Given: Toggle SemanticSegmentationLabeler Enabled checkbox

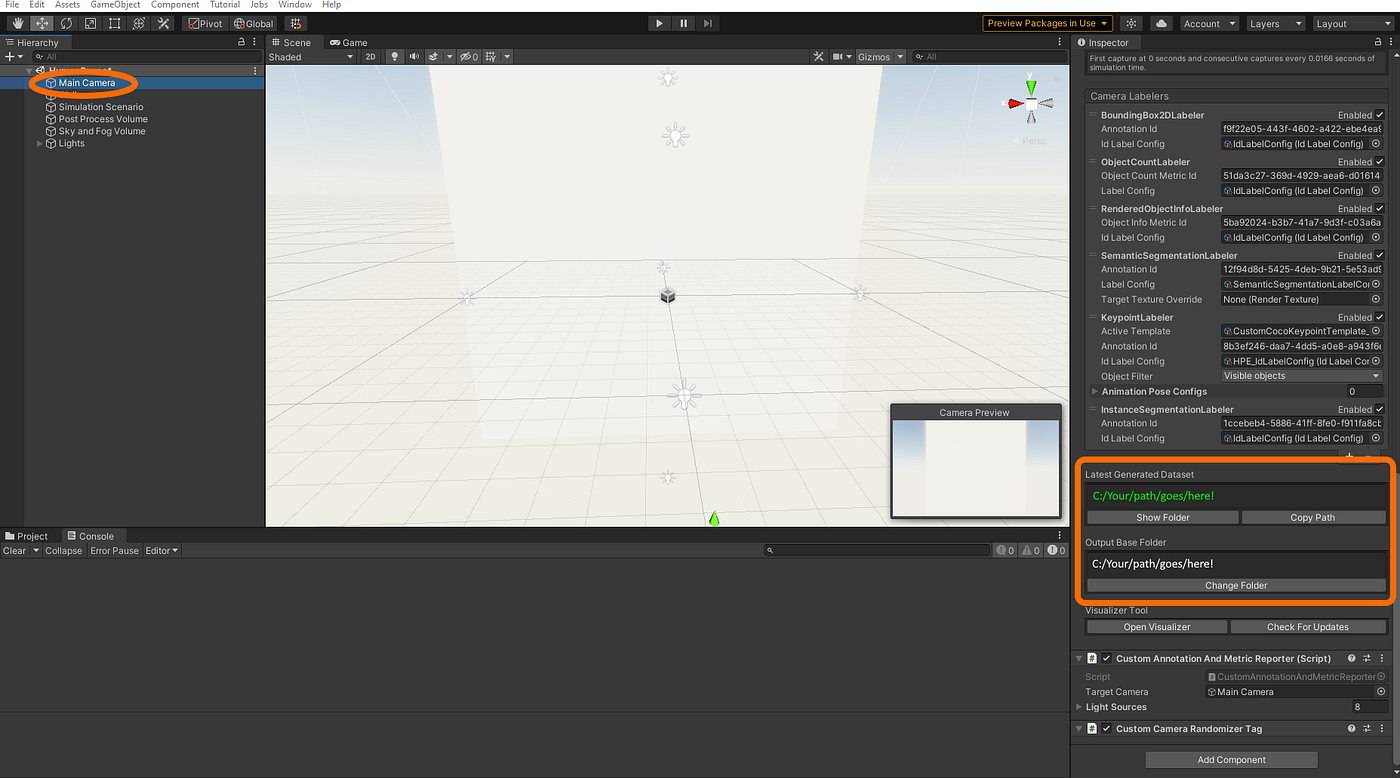Looking at the screenshot, I should tap(1380, 256).
